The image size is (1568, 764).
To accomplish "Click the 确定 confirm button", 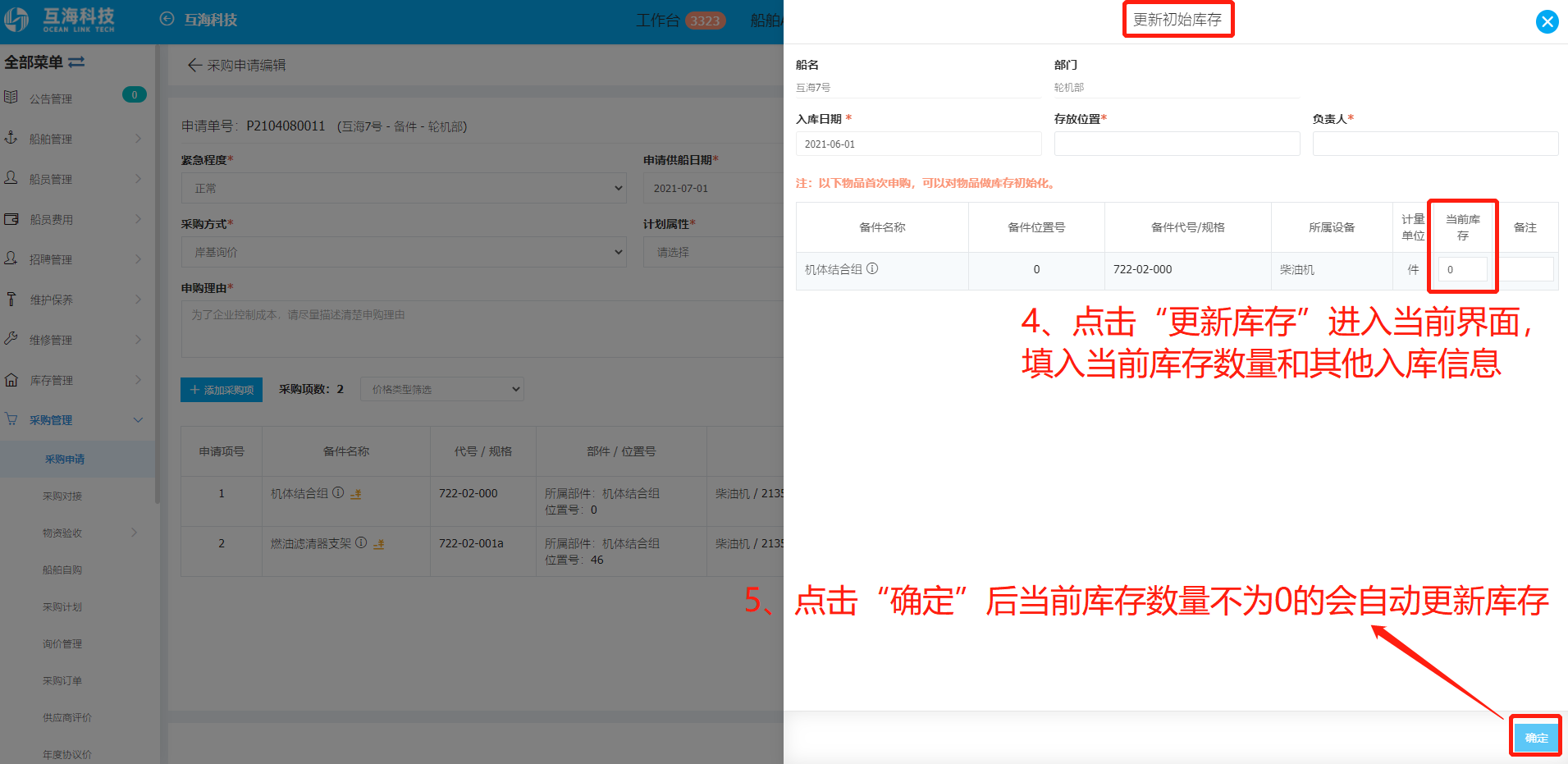I will point(1536,737).
